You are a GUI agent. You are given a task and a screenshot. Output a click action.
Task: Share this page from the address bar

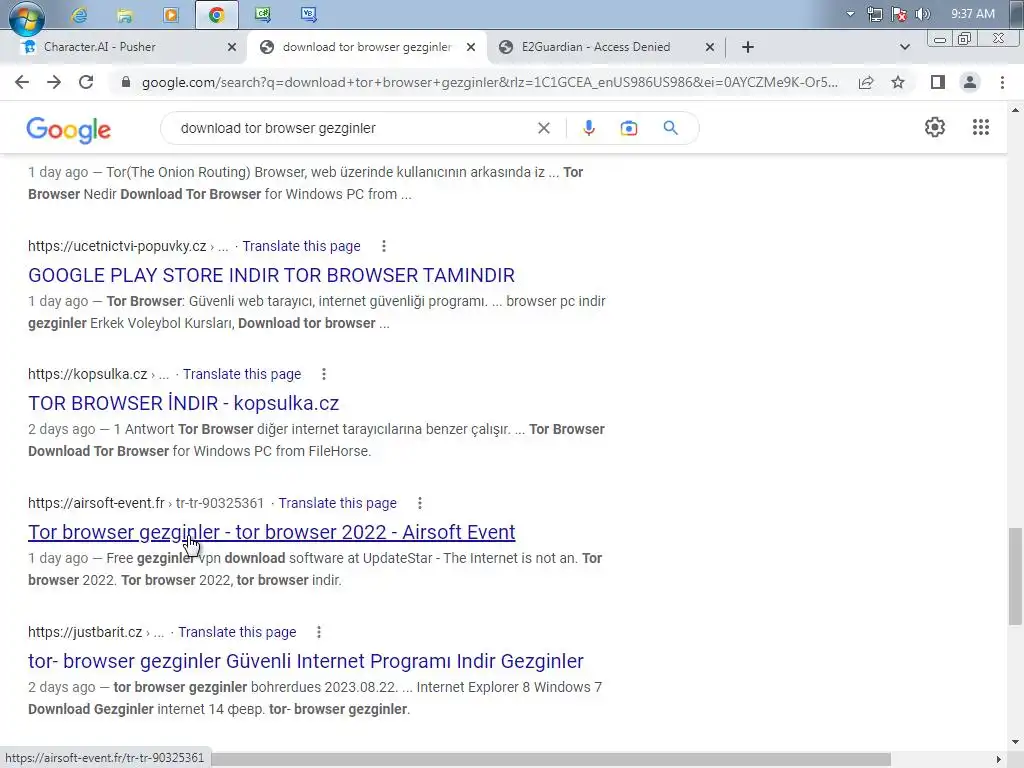coord(866,82)
